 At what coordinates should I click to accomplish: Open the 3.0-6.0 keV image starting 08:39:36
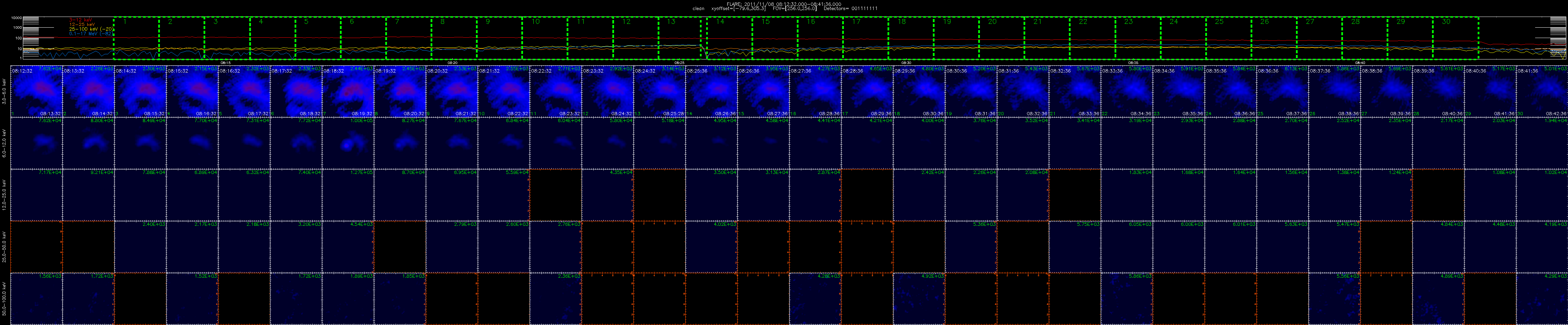[1438, 91]
